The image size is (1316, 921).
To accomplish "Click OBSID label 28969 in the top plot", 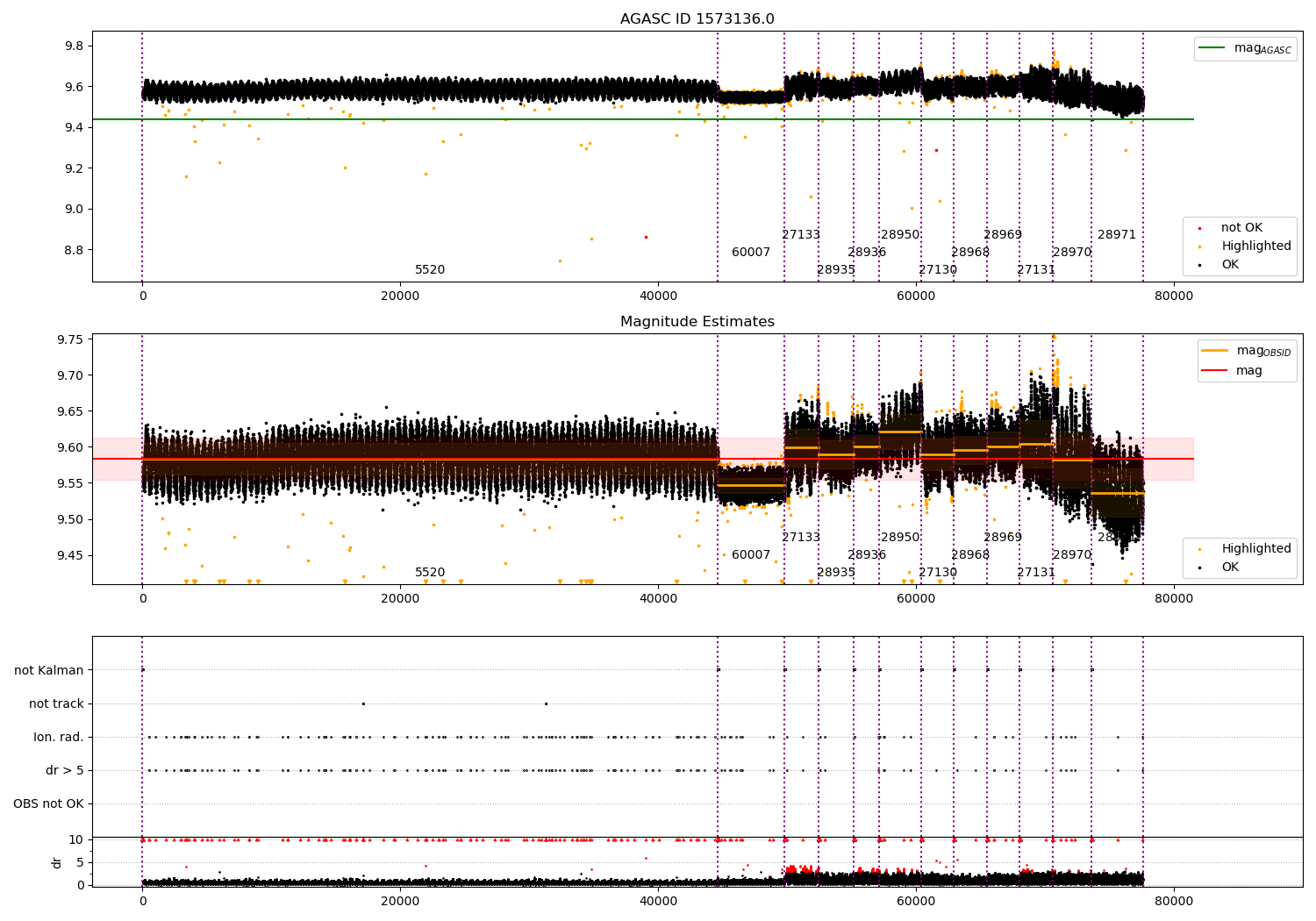I will coord(1003,235).
